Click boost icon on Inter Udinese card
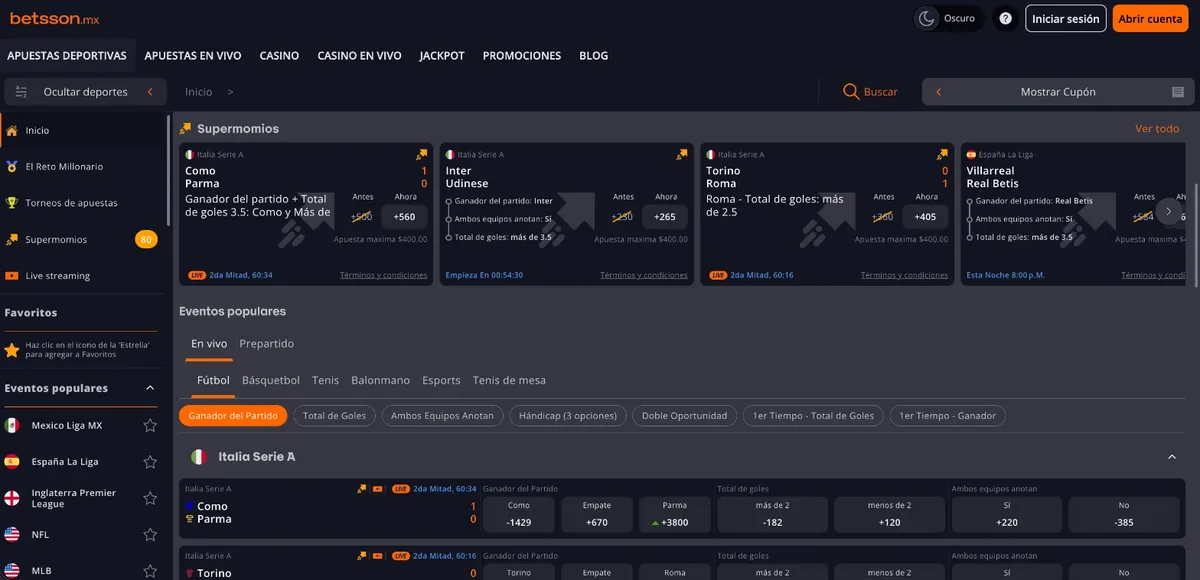The width and height of the screenshot is (1200, 580). [682, 155]
